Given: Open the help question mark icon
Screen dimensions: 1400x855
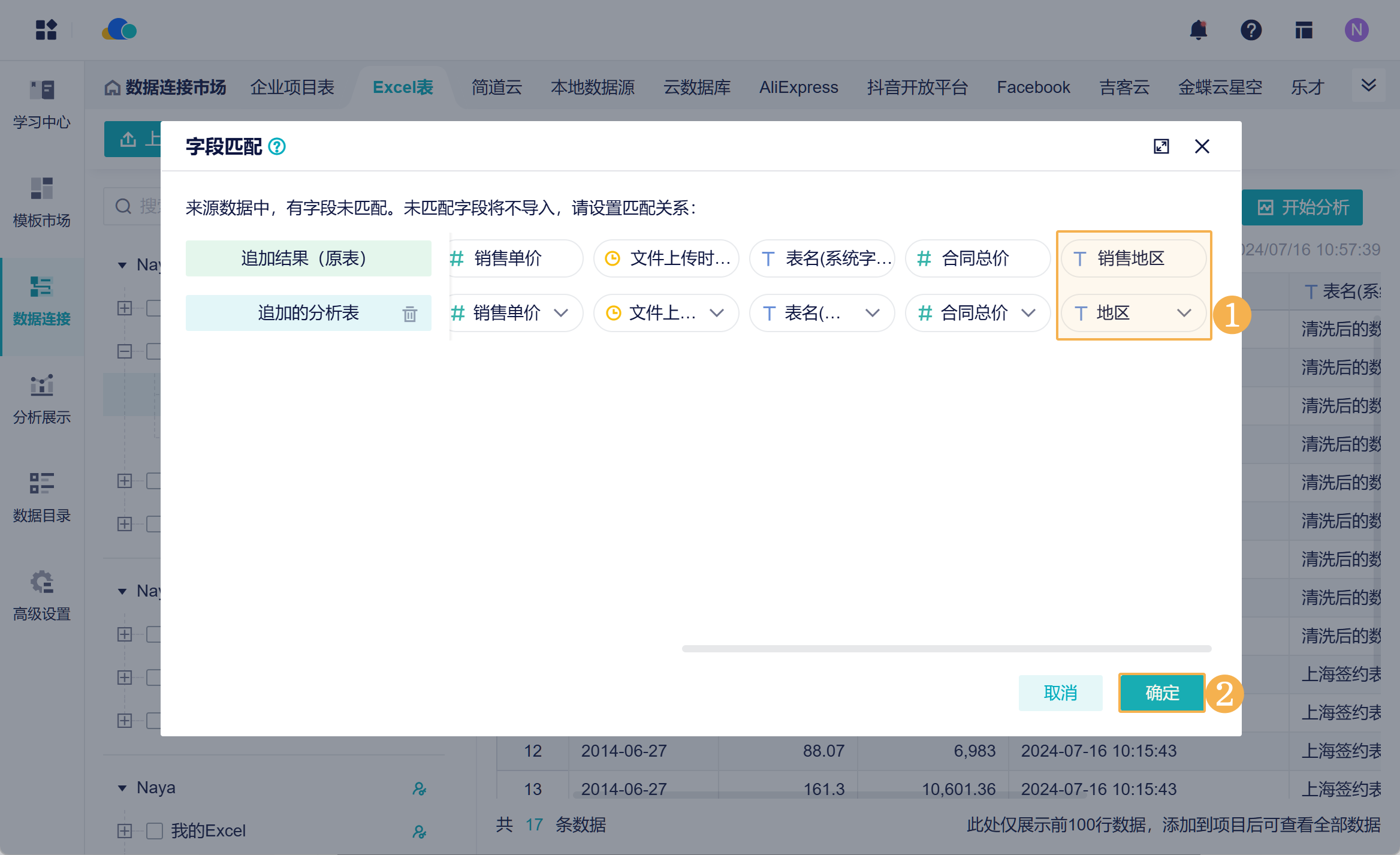Looking at the screenshot, I should [x=1251, y=30].
